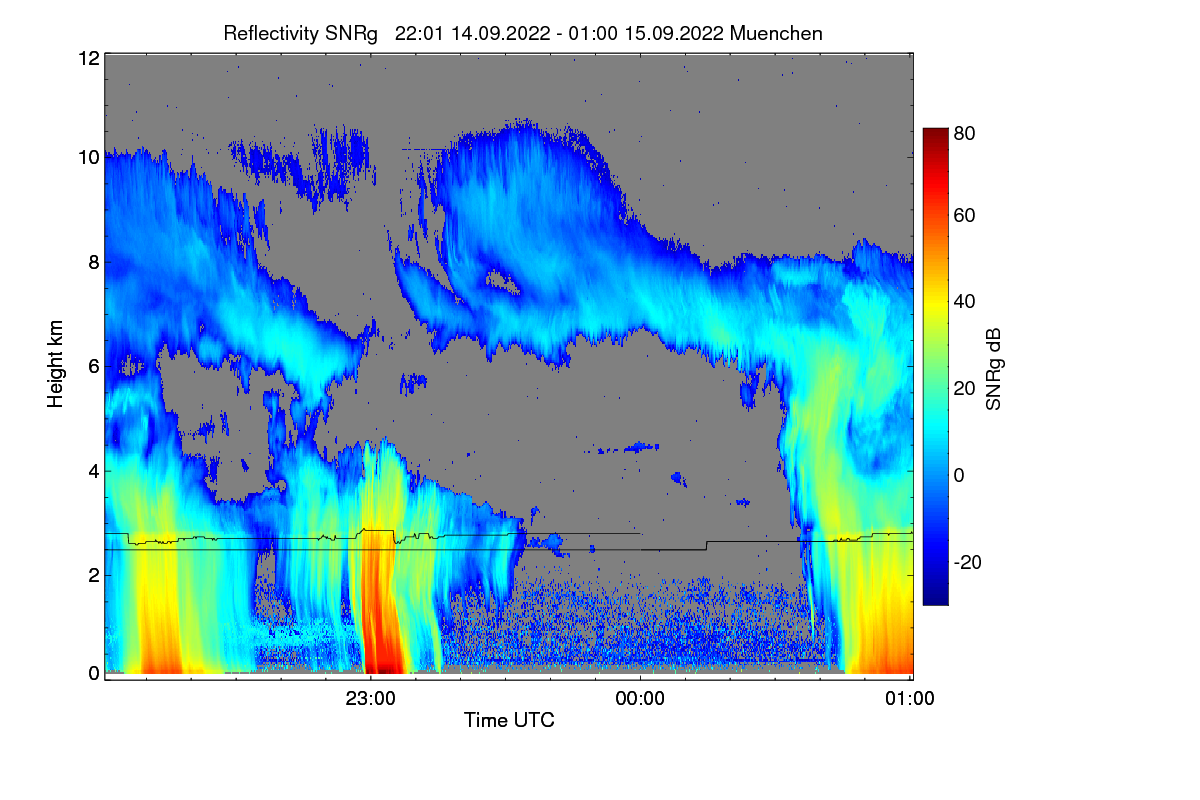Click the colorbar value 20
Image resolution: width=1200 pixels, height=800 pixels.
(x=964, y=388)
